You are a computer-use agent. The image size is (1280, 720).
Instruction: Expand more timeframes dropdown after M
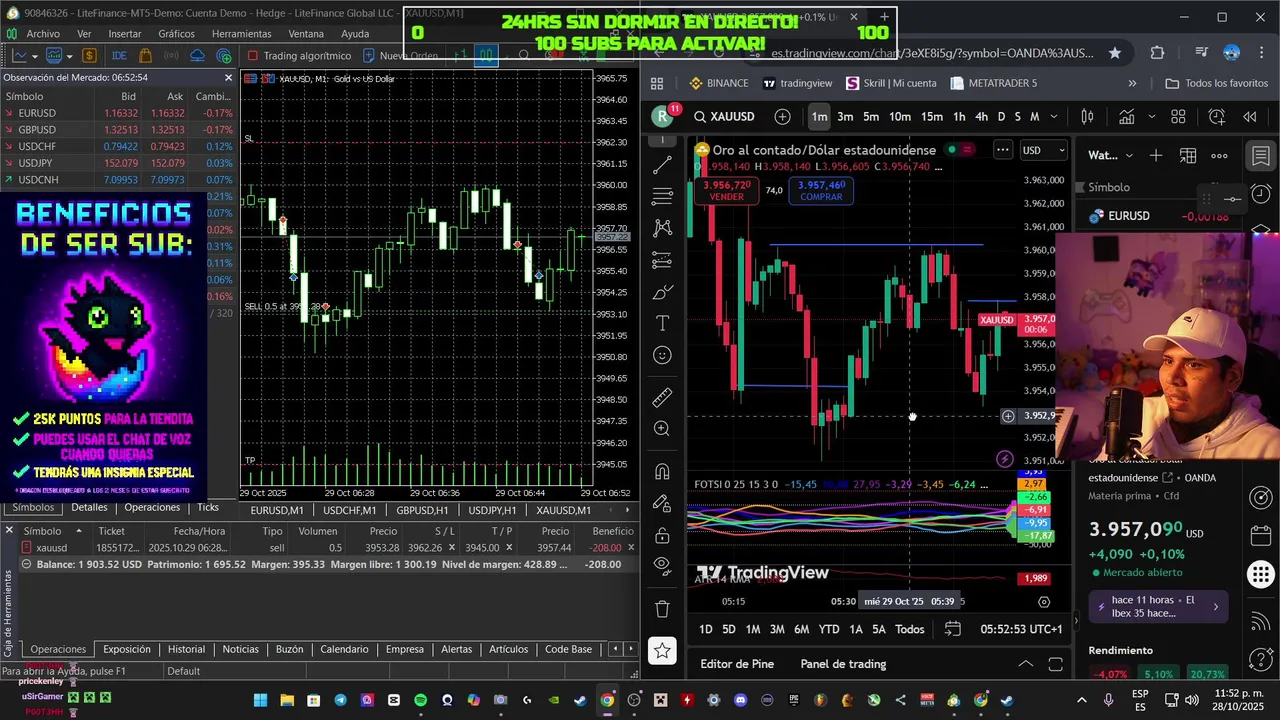pyautogui.click(x=1052, y=117)
